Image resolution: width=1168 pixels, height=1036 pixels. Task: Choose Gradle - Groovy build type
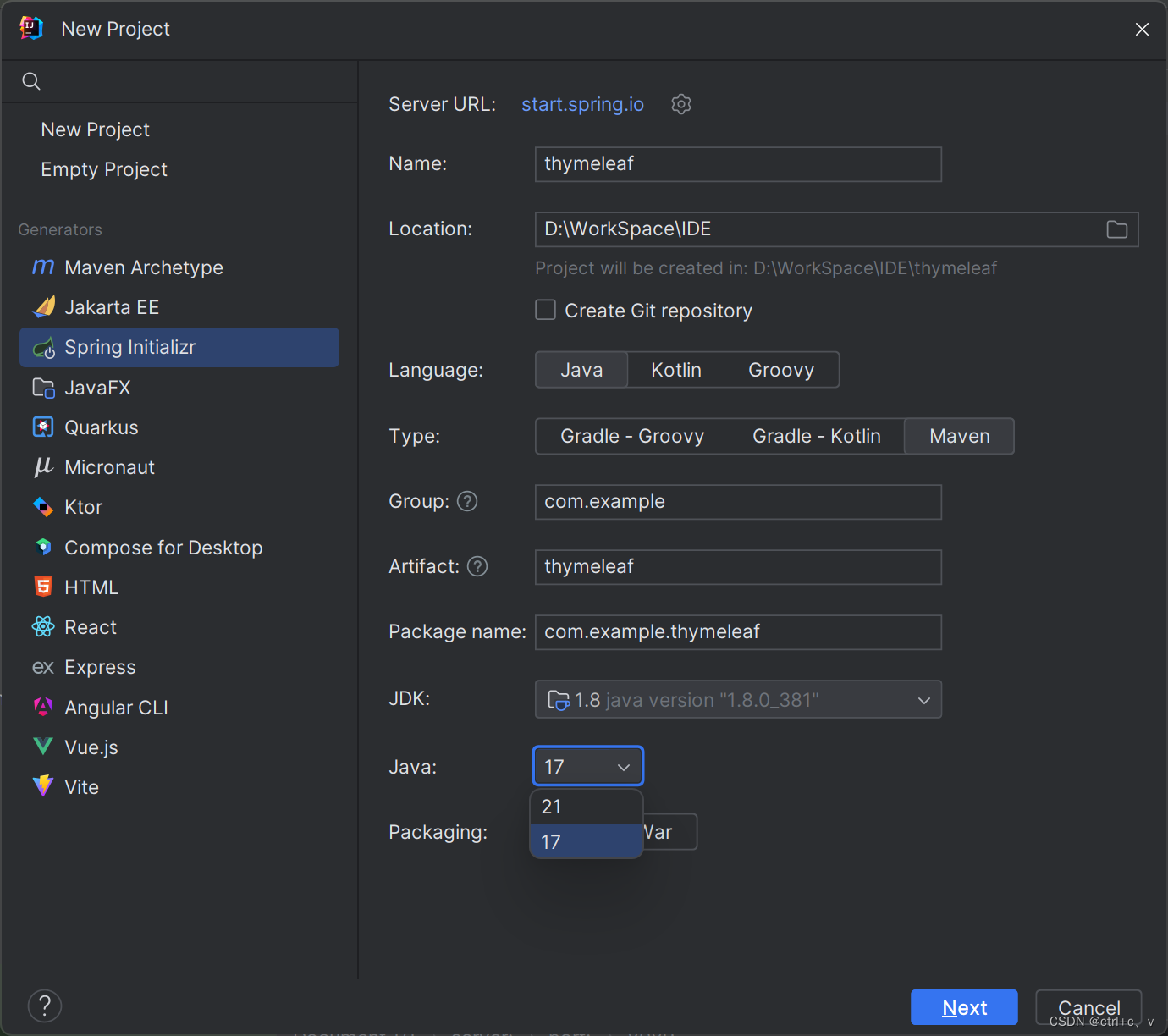click(x=632, y=436)
